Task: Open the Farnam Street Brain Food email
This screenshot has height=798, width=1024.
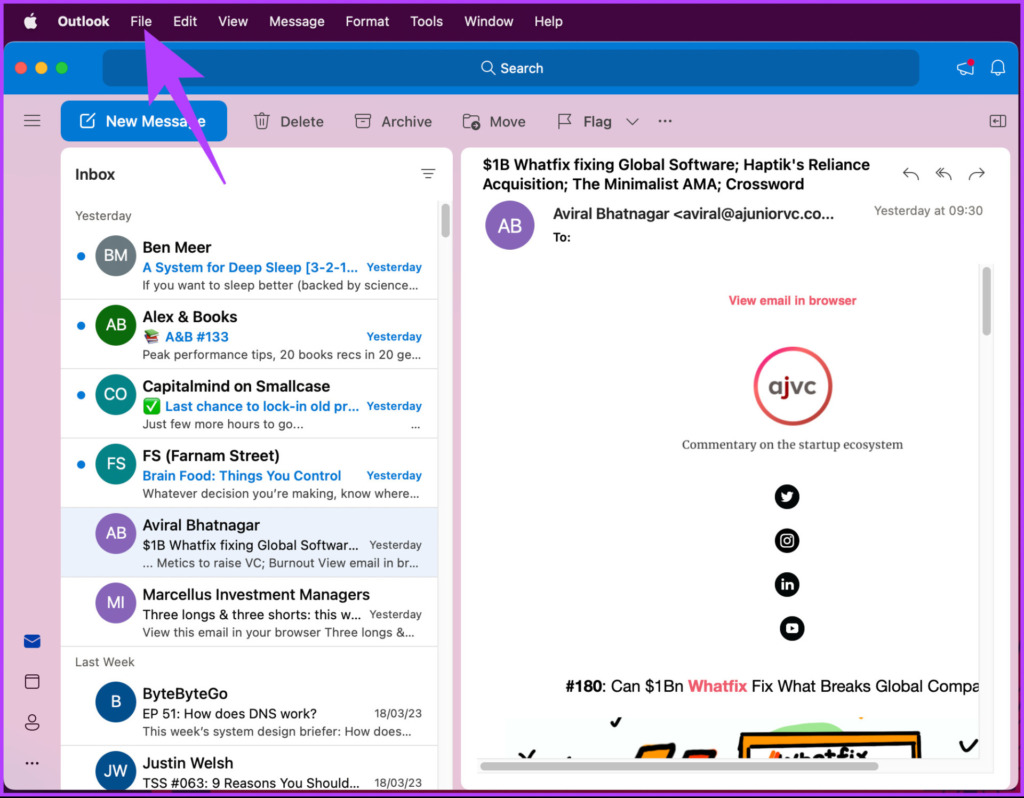Action: 249,473
